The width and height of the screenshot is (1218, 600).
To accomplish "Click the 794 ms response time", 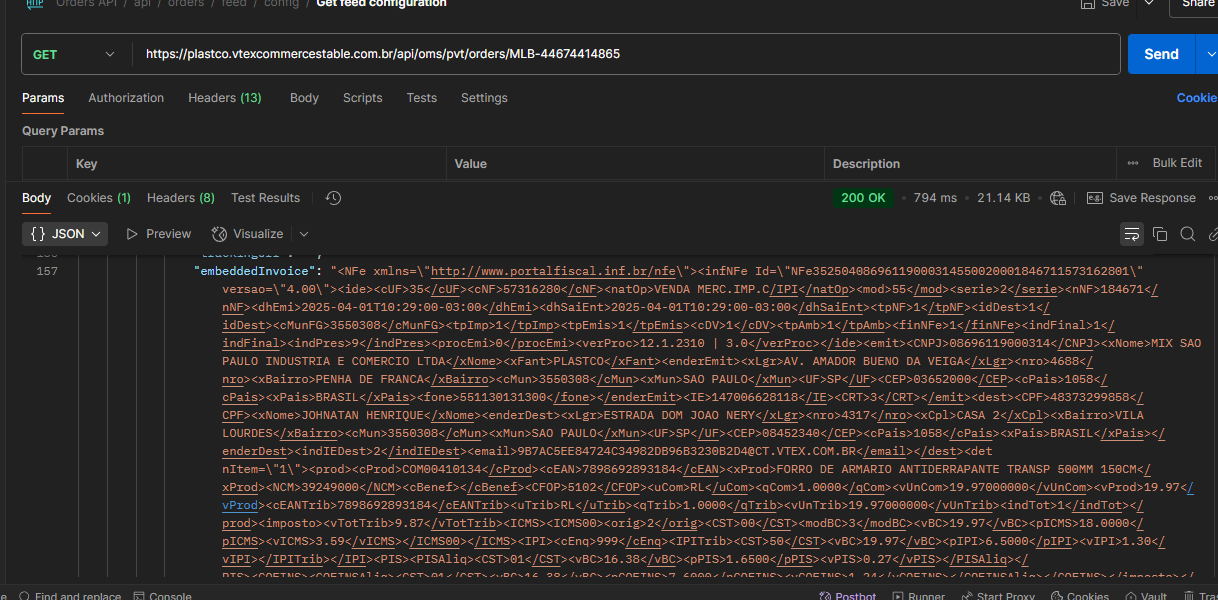I will tap(935, 198).
